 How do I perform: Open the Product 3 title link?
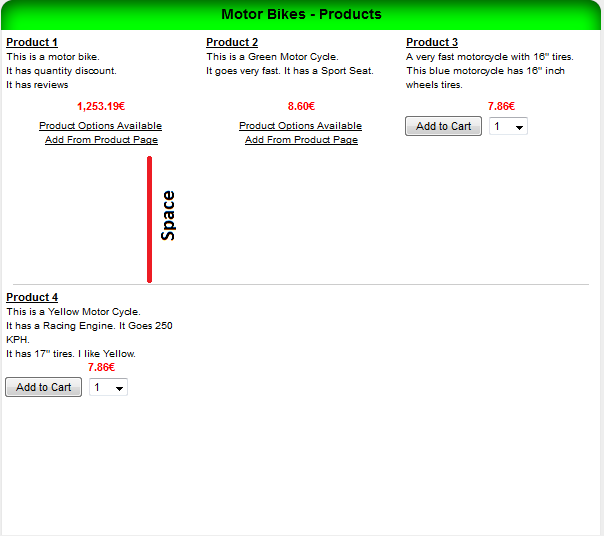[432, 42]
